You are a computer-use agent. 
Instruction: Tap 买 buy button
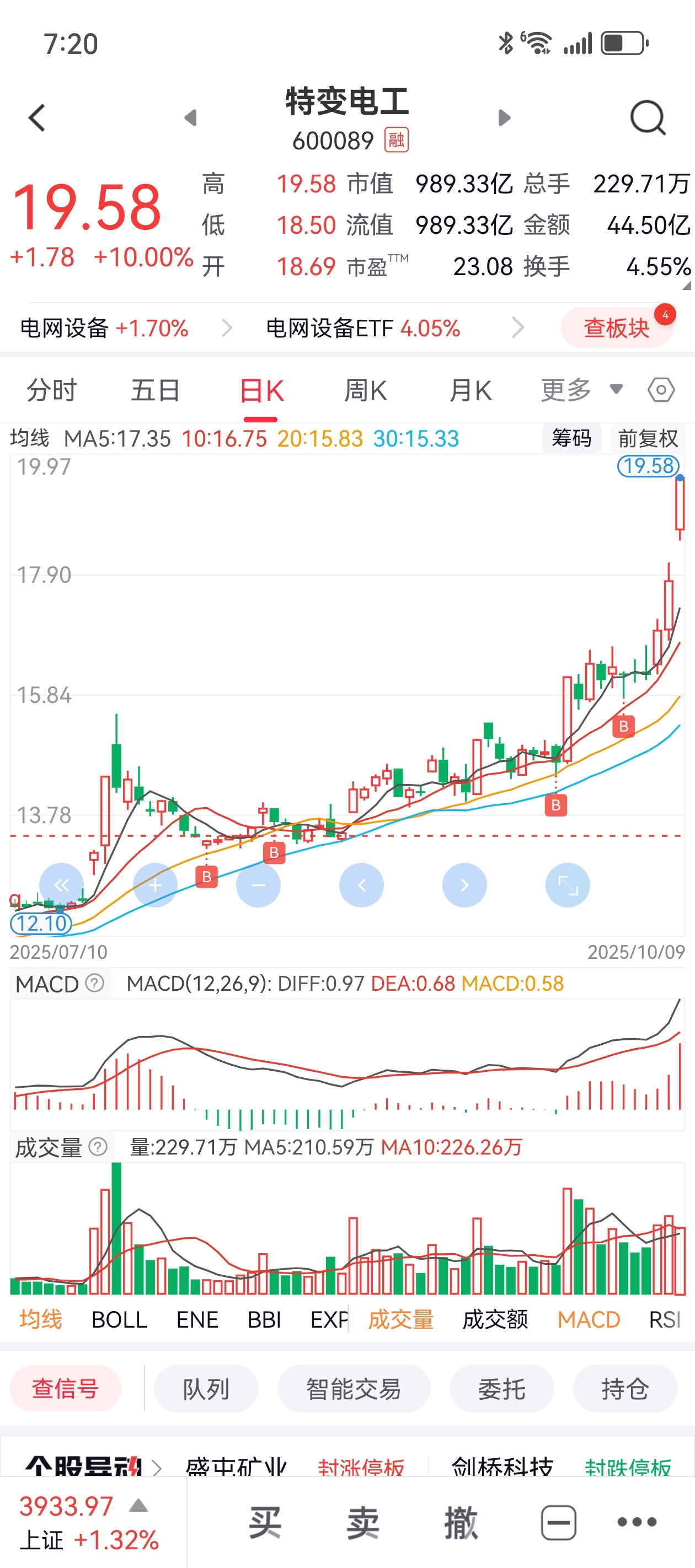click(x=265, y=1523)
